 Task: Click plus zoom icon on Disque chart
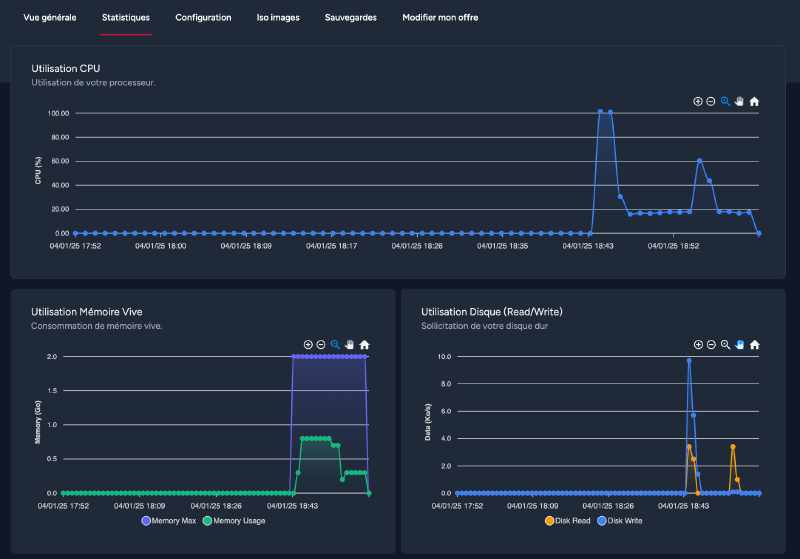[698, 344]
